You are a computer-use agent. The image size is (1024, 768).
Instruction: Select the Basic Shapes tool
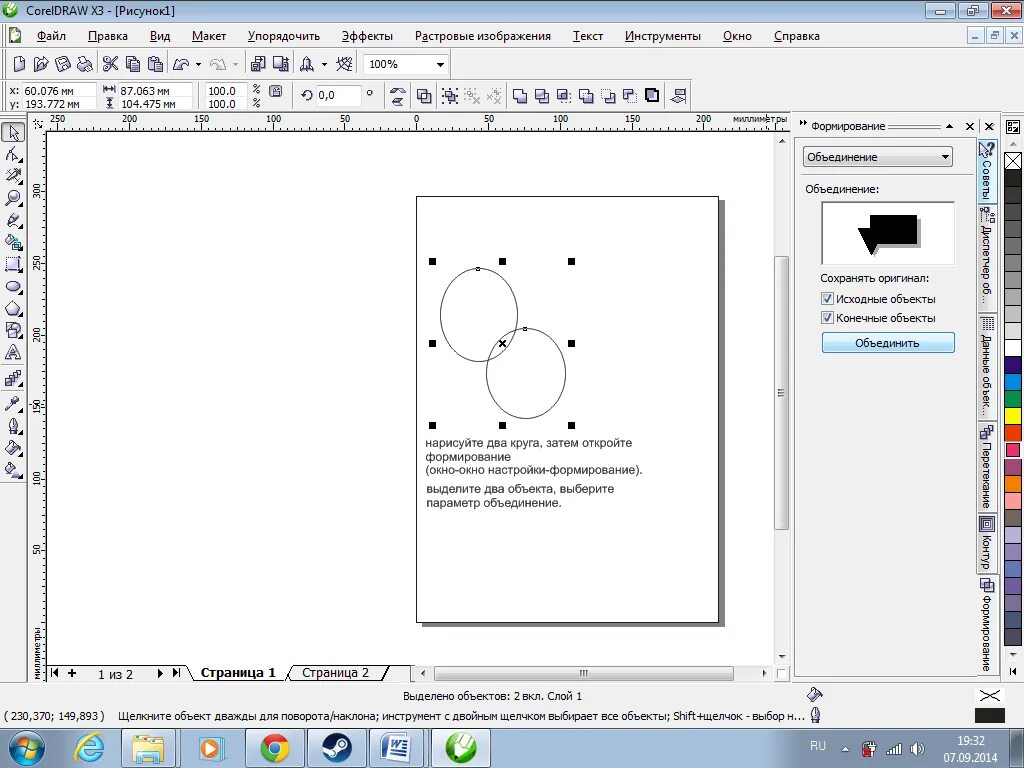(13, 330)
